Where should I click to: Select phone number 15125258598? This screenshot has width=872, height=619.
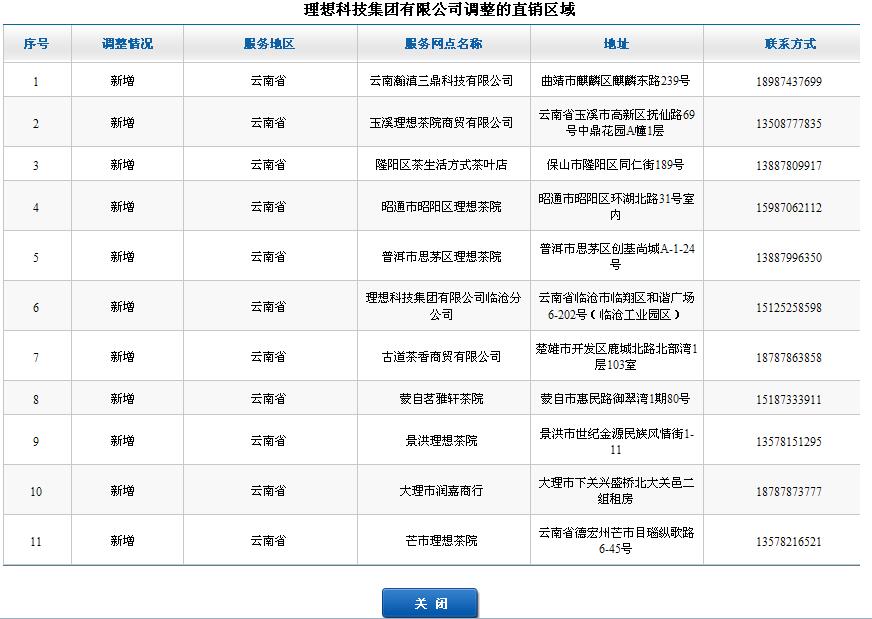789,307
